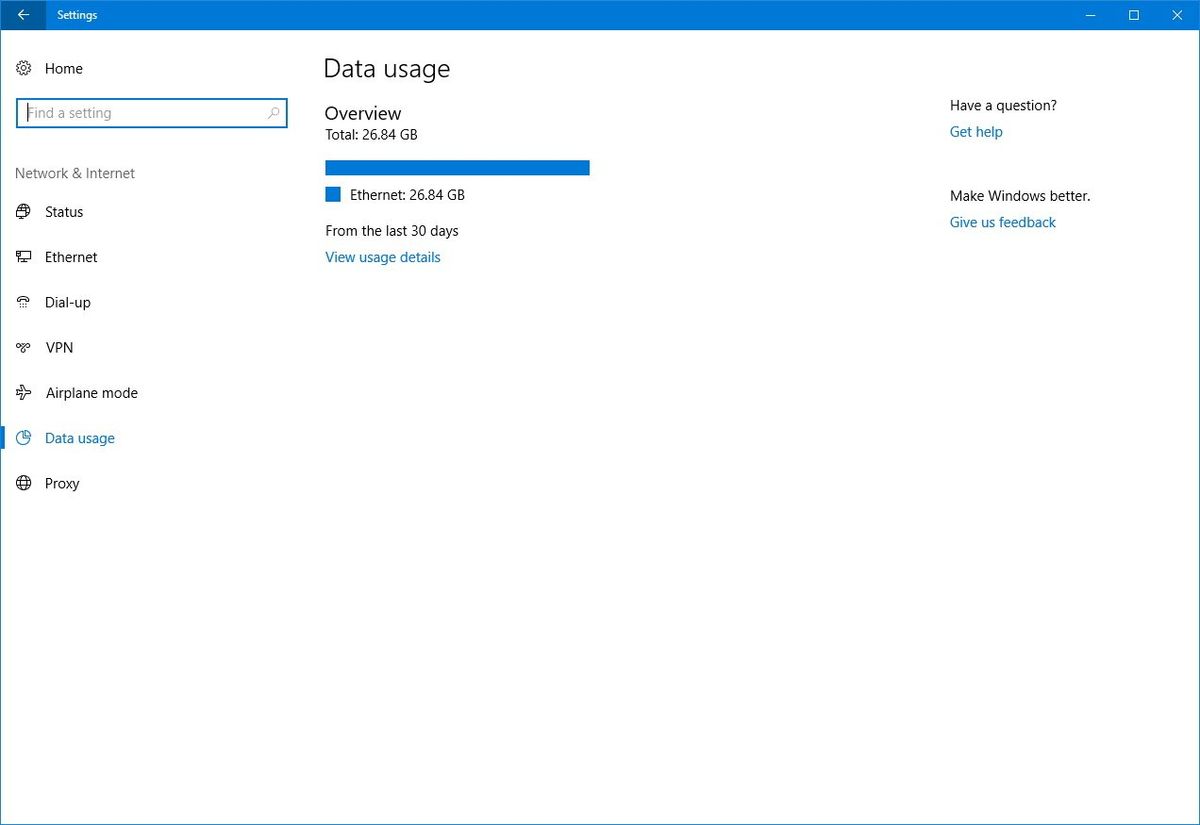This screenshot has width=1200, height=825.
Task: Select the VPN connection icon
Action: (x=23, y=347)
